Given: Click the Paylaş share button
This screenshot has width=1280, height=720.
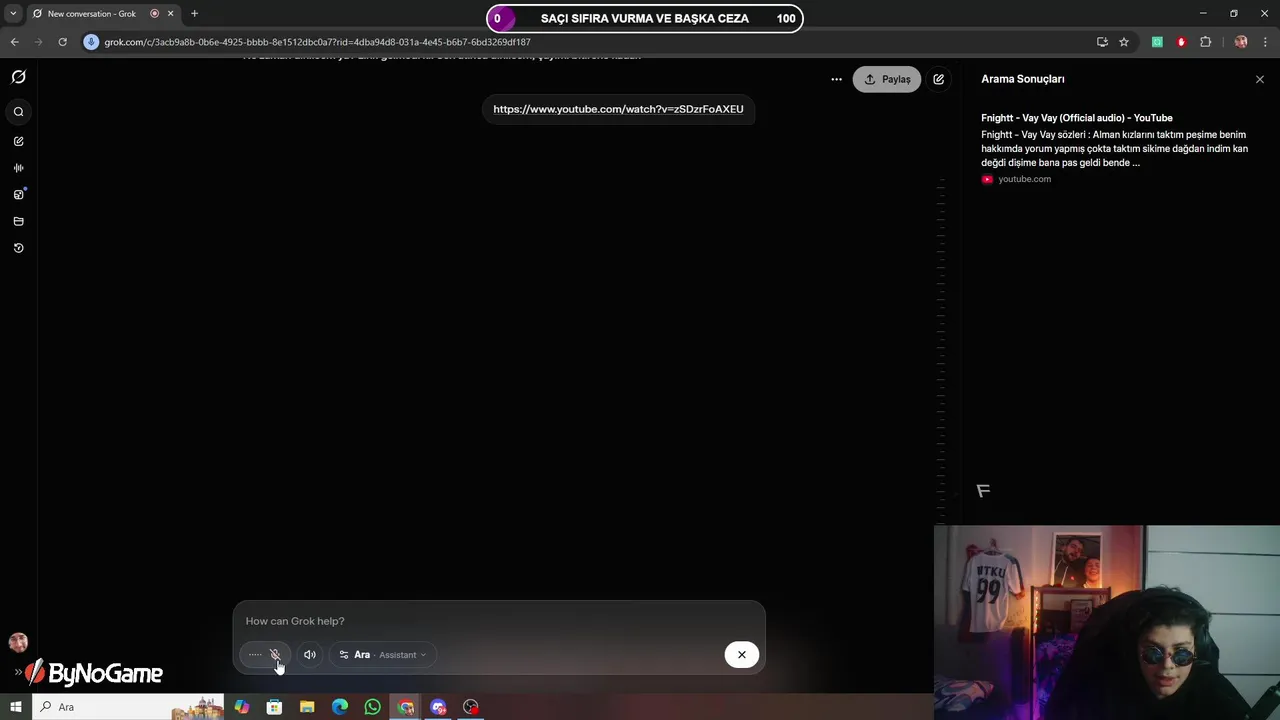Looking at the screenshot, I should (887, 79).
